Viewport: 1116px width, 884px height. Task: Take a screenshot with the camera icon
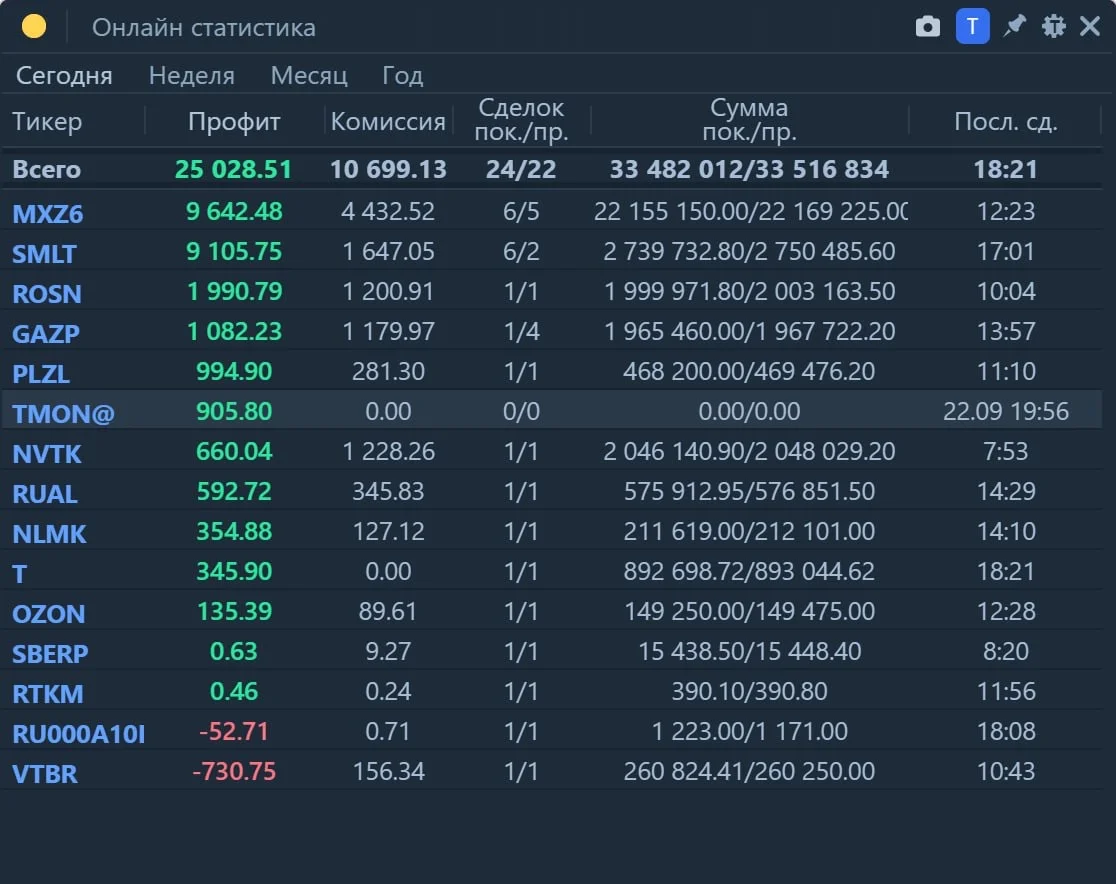point(927,27)
